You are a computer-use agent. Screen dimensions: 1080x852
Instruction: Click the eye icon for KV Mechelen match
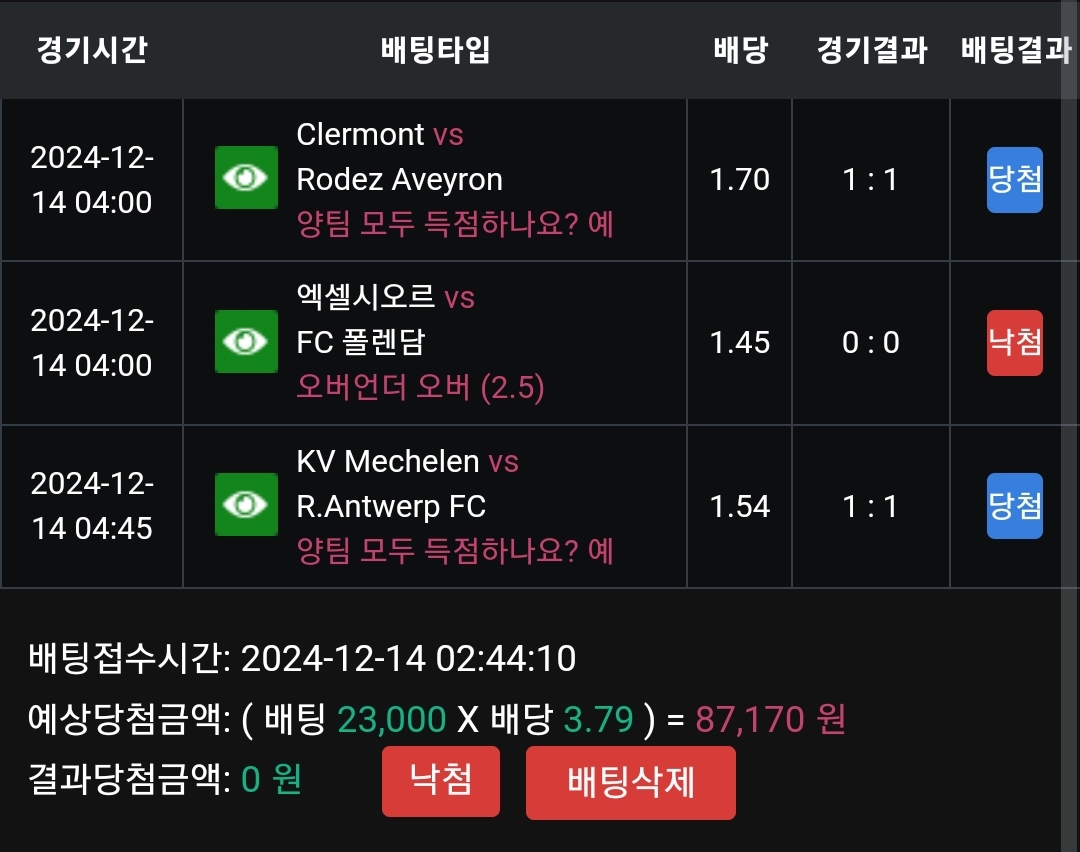(x=246, y=505)
